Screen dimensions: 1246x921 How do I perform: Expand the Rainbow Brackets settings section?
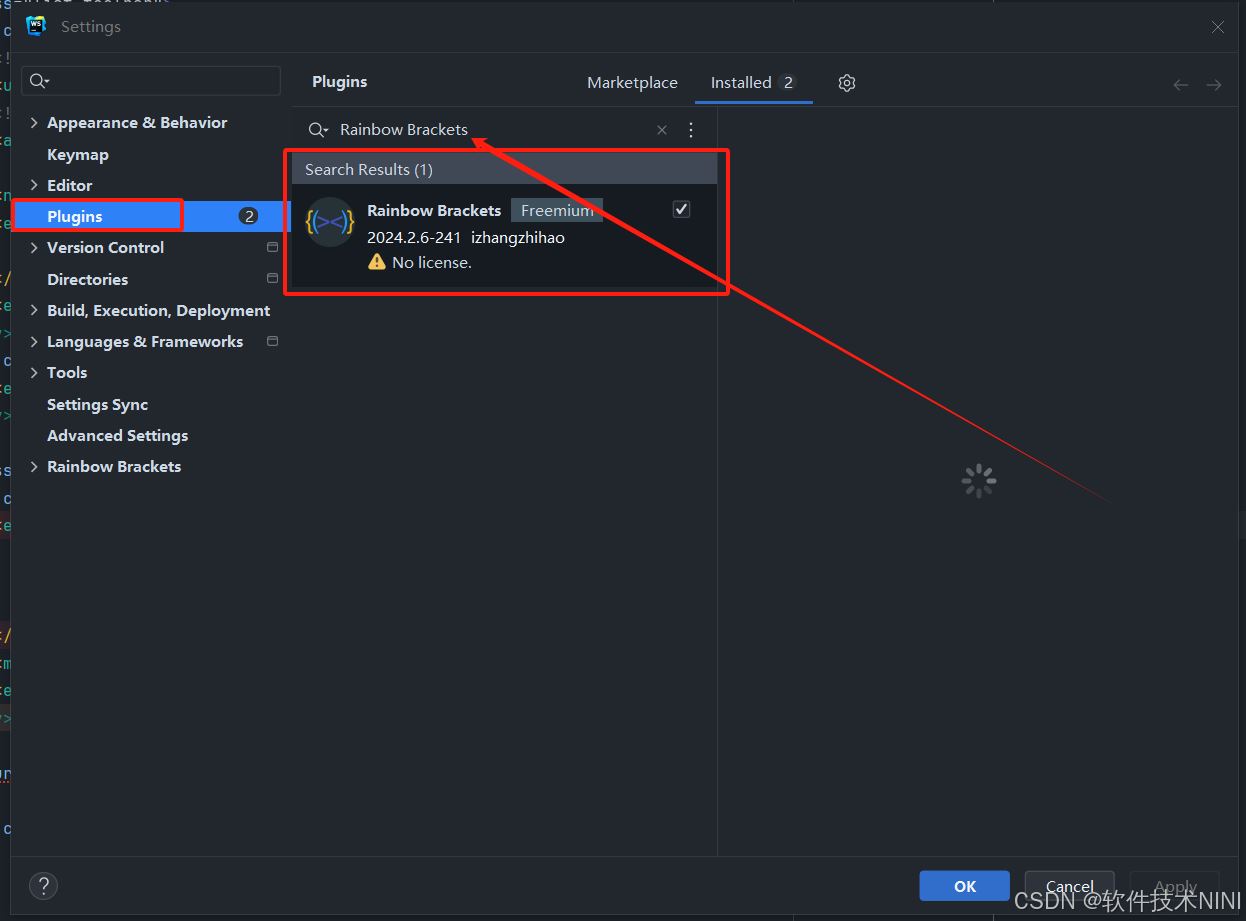pyautogui.click(x=34, y=466)
